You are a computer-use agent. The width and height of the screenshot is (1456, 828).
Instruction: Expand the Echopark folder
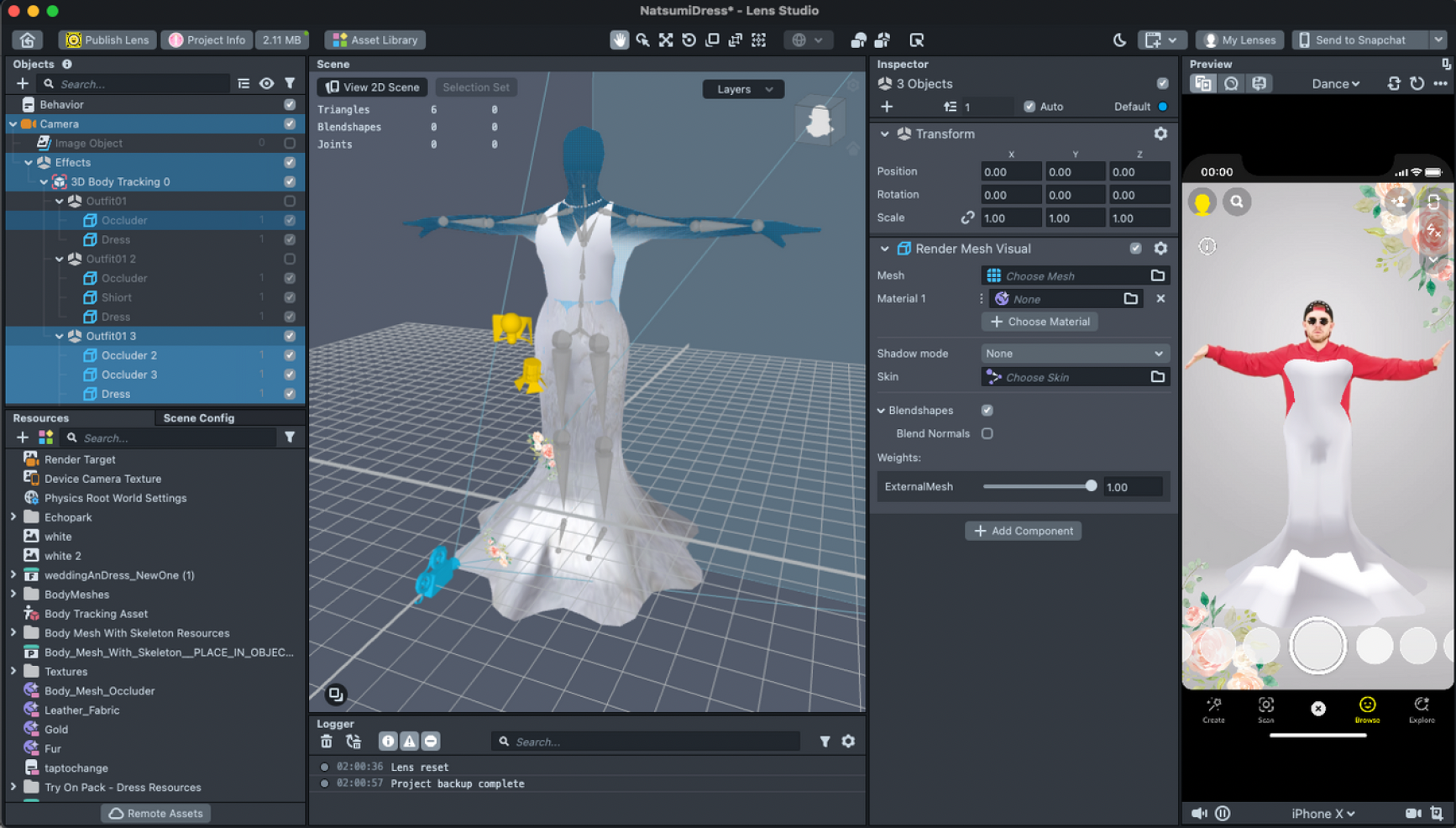pos(13,517)
